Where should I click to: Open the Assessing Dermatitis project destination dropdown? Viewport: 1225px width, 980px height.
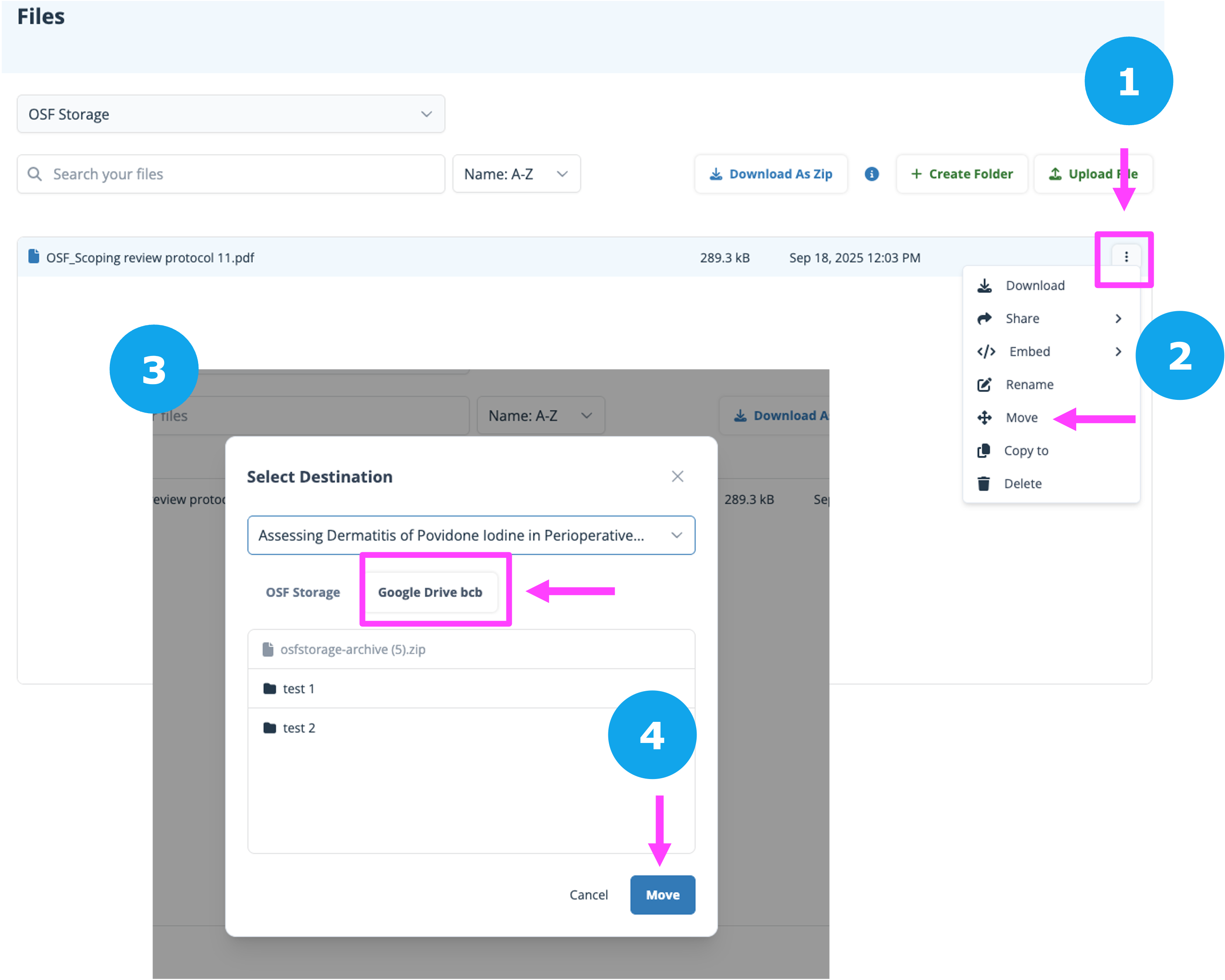471,535
